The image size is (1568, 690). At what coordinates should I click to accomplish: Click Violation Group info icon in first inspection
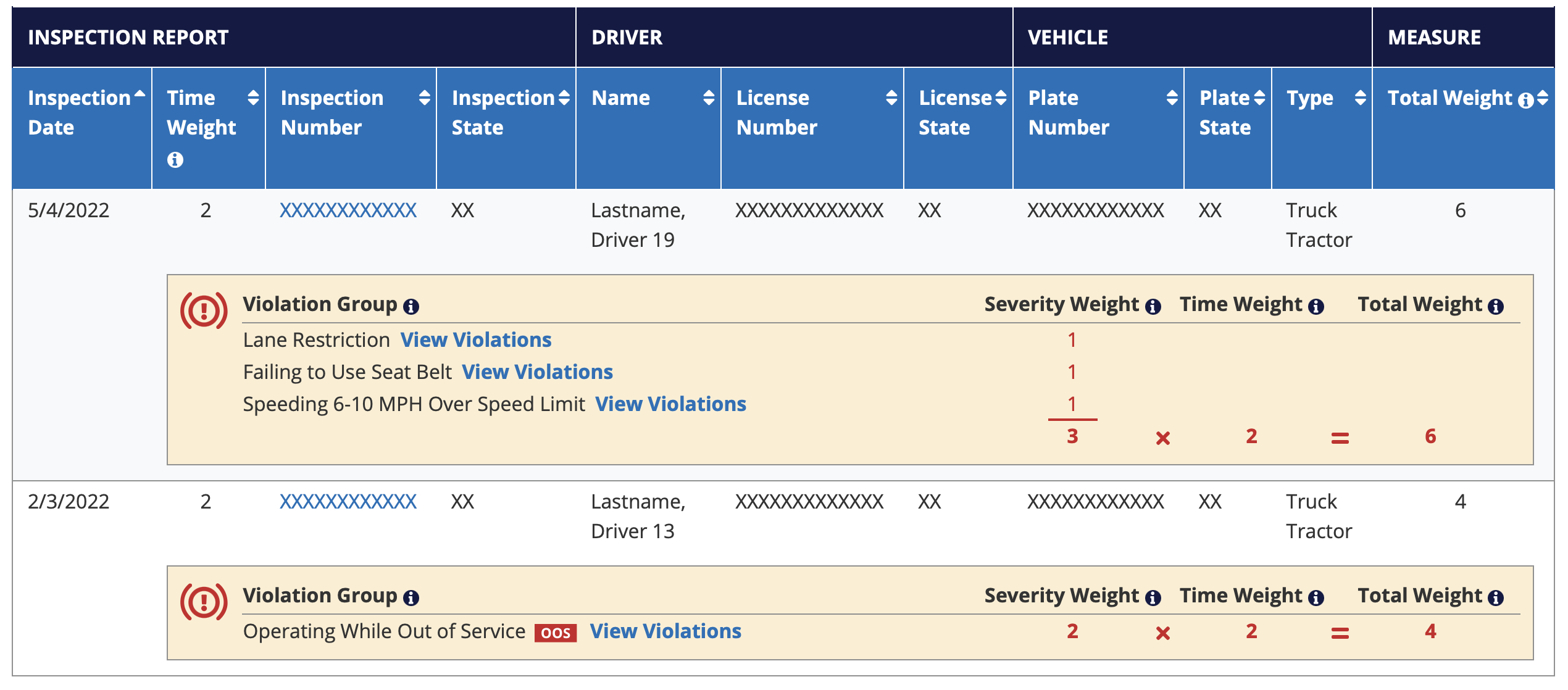[x=411, y=306]
